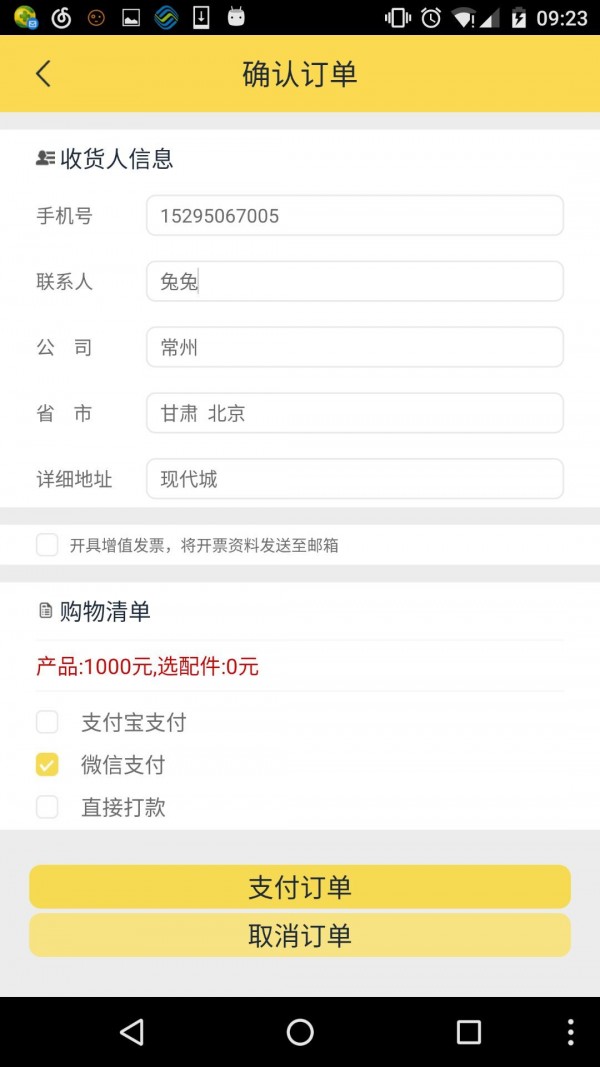This screenshot has width=600, height=1067.
Task: Tap the recipient info person icon
Action: point(45,158)
